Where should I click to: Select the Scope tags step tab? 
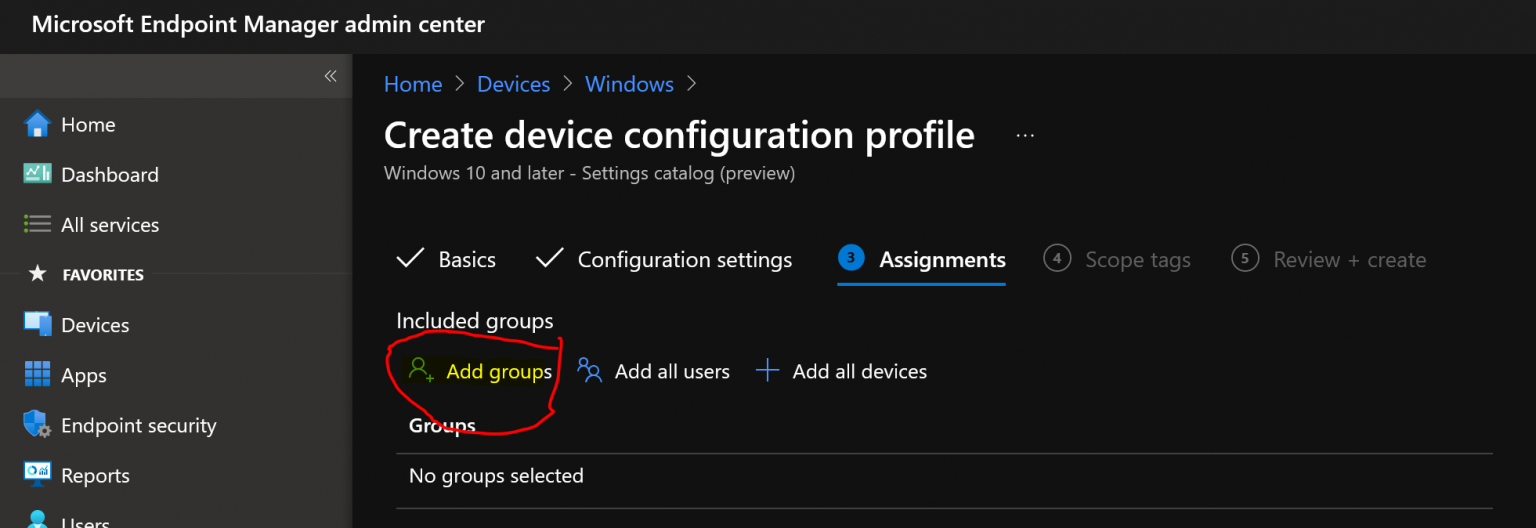1117,260
